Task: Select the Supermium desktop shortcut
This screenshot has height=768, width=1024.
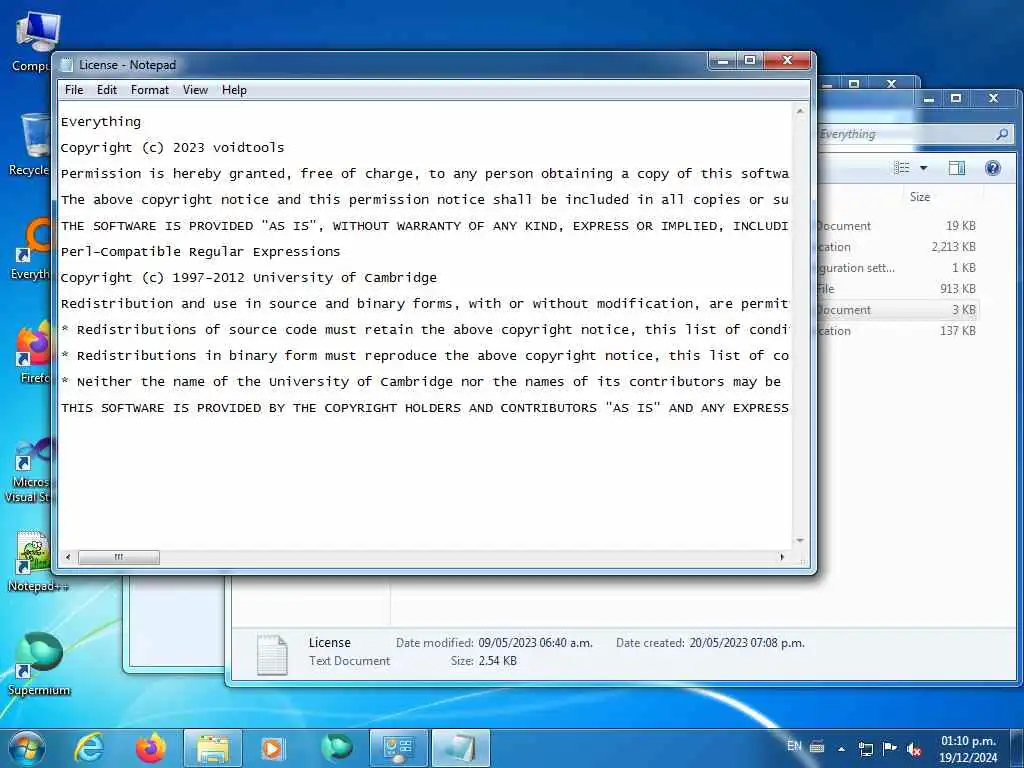Action: [x=39, y=664]
